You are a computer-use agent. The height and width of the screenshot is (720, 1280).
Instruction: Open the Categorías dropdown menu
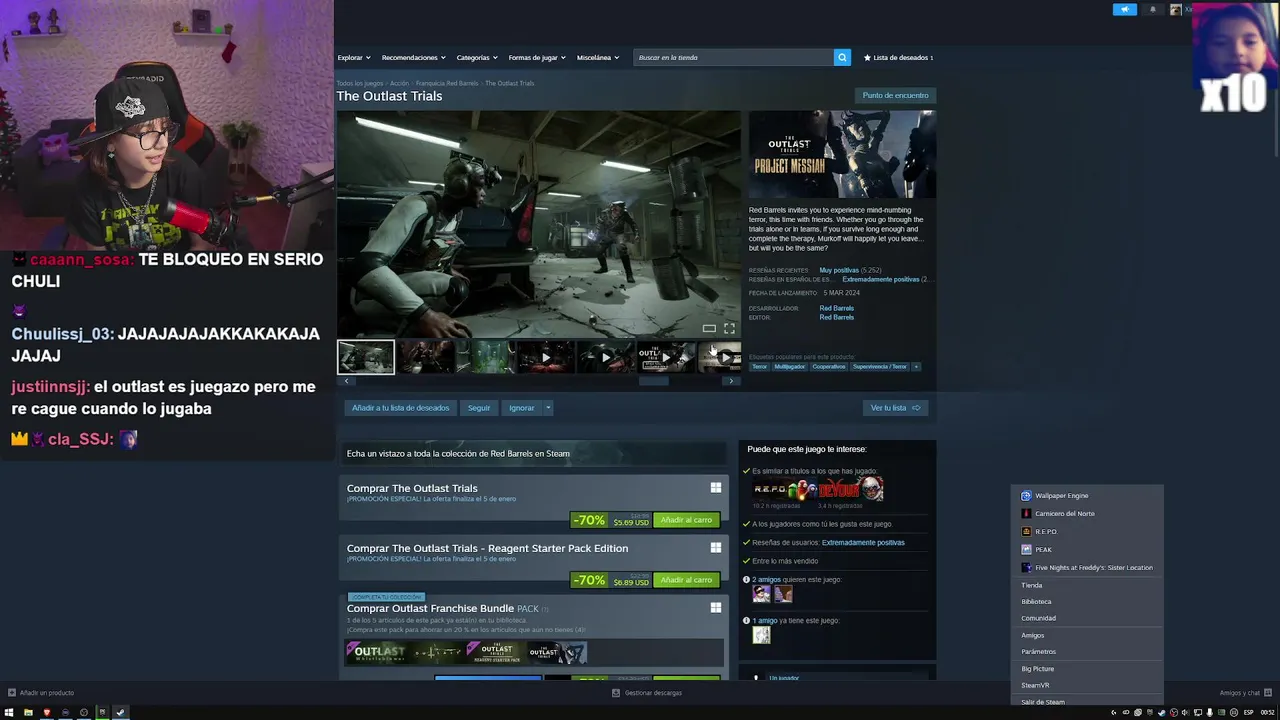(x=477, y=58)
